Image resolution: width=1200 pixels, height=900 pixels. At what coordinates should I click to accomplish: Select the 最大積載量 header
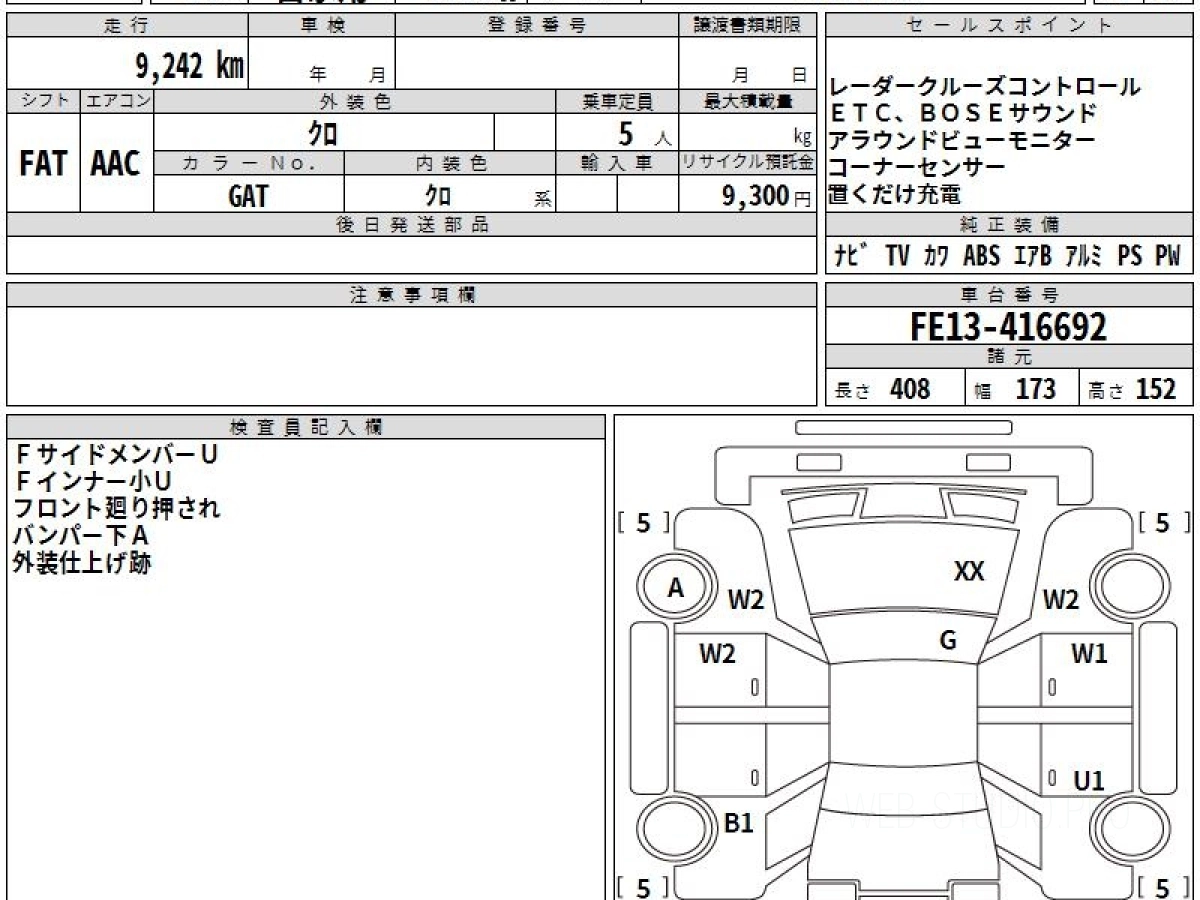click(x=748, y=101)
